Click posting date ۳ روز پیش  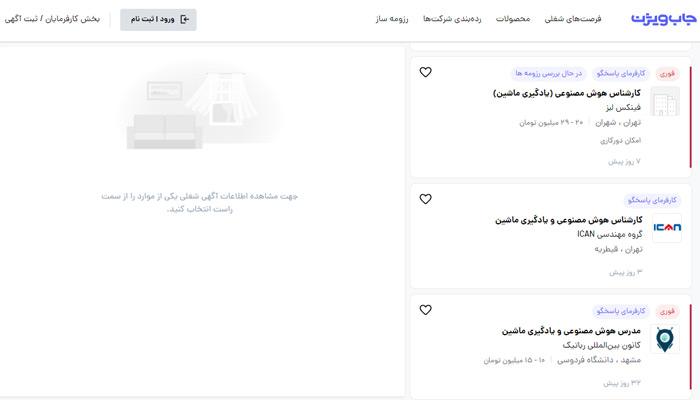click(x=626, y=272)
